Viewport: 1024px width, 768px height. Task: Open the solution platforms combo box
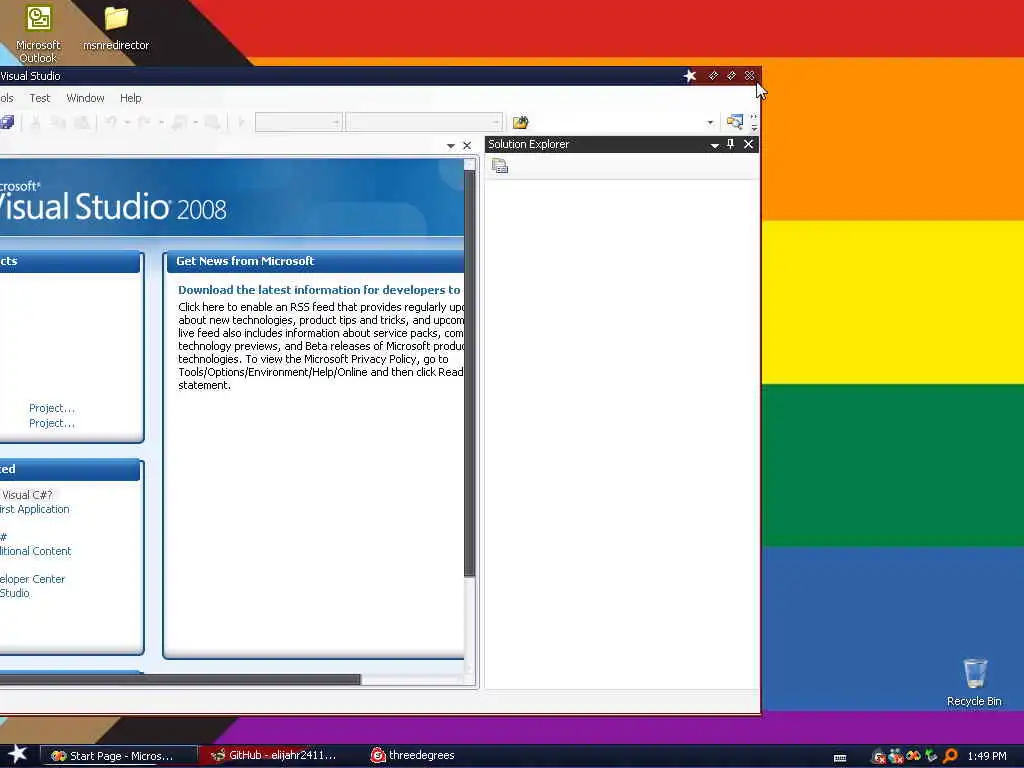(x=424, y=122)
